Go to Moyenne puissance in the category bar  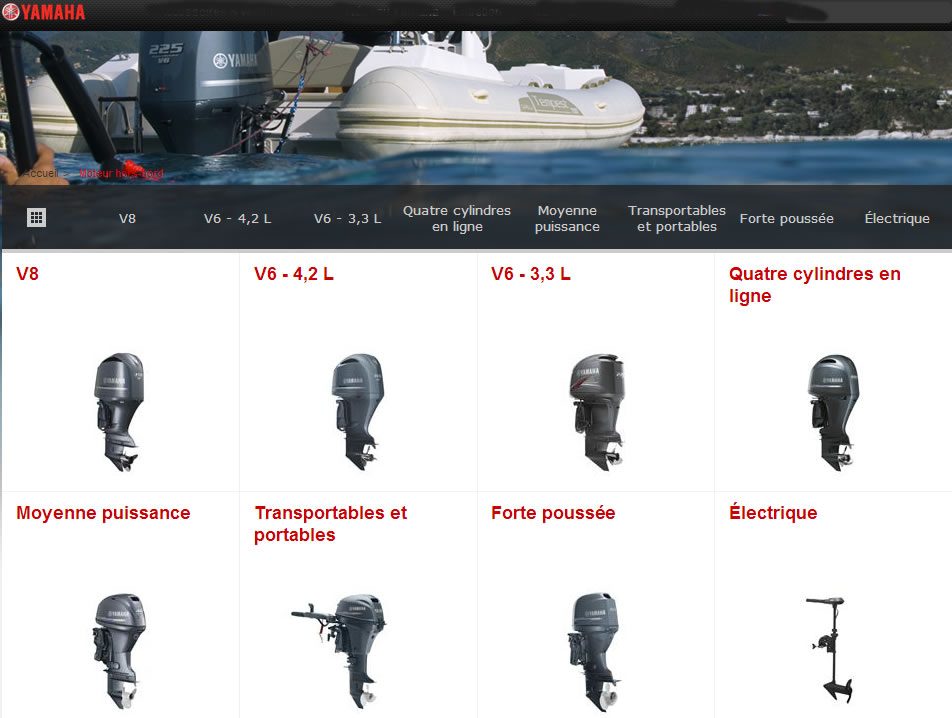click(567, 218)
